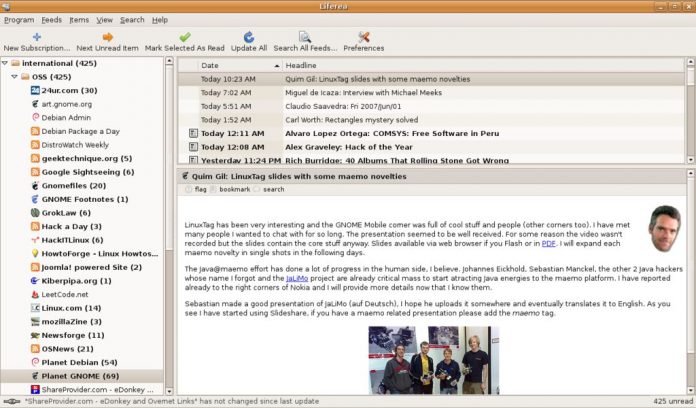Click the LeetCode.net feed icon
Viewport: 696px width, 408px height.
click(x=35, y=294)
